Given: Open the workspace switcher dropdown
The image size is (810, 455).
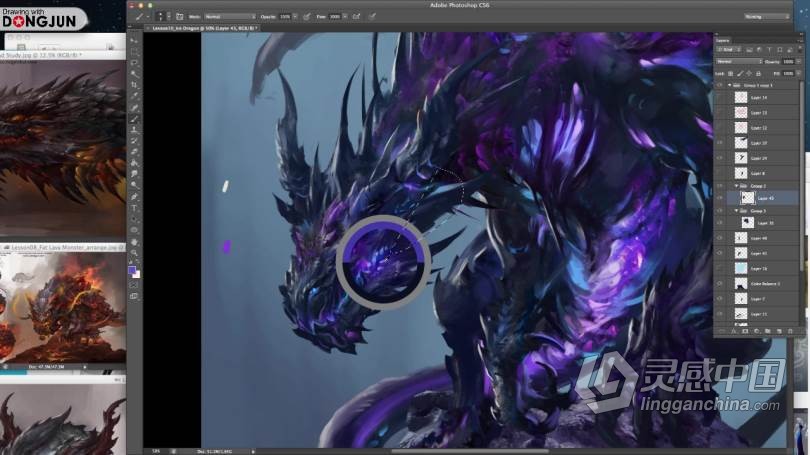Looking at the screenshot, I should (x=767, y=17).
